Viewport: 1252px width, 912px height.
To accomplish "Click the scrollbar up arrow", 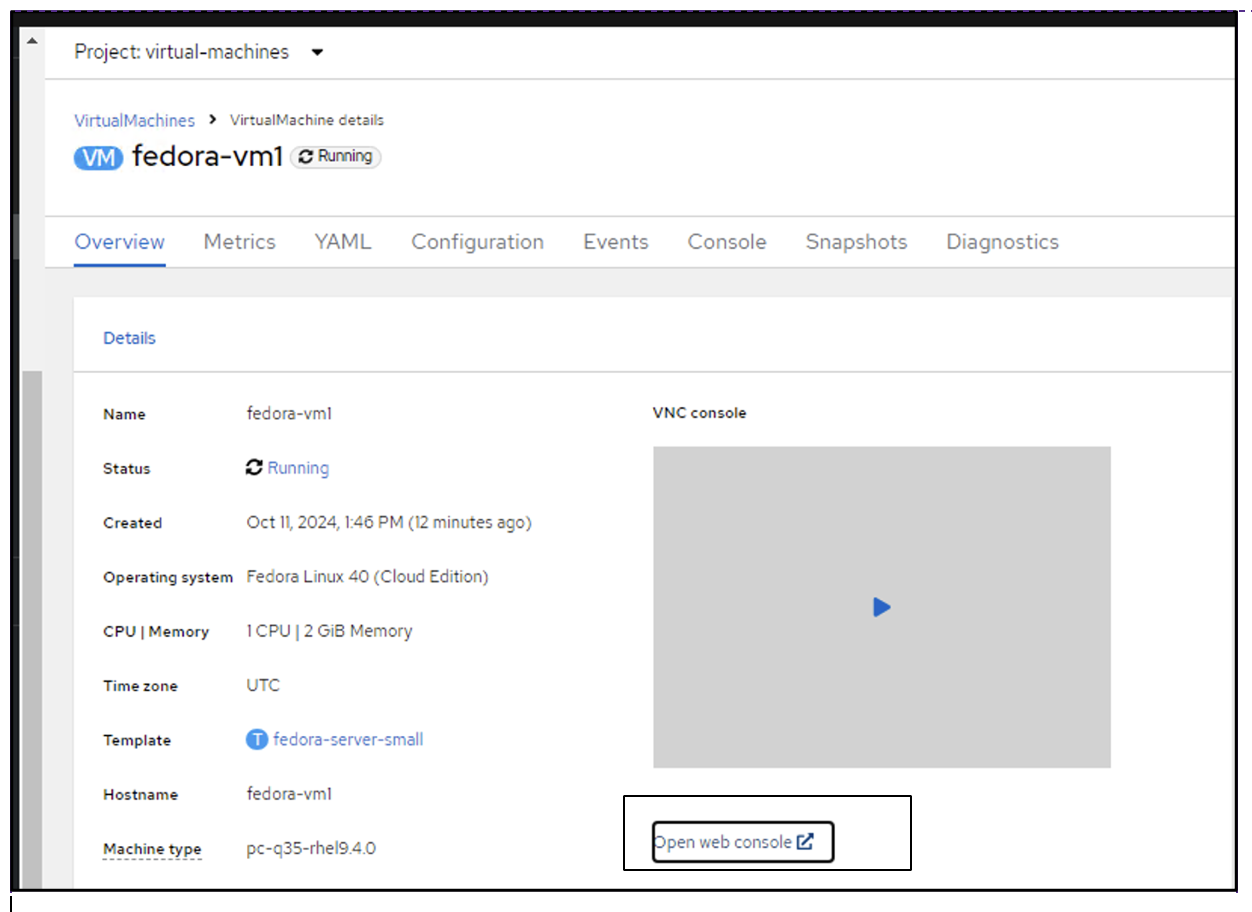I will [33, 39].
